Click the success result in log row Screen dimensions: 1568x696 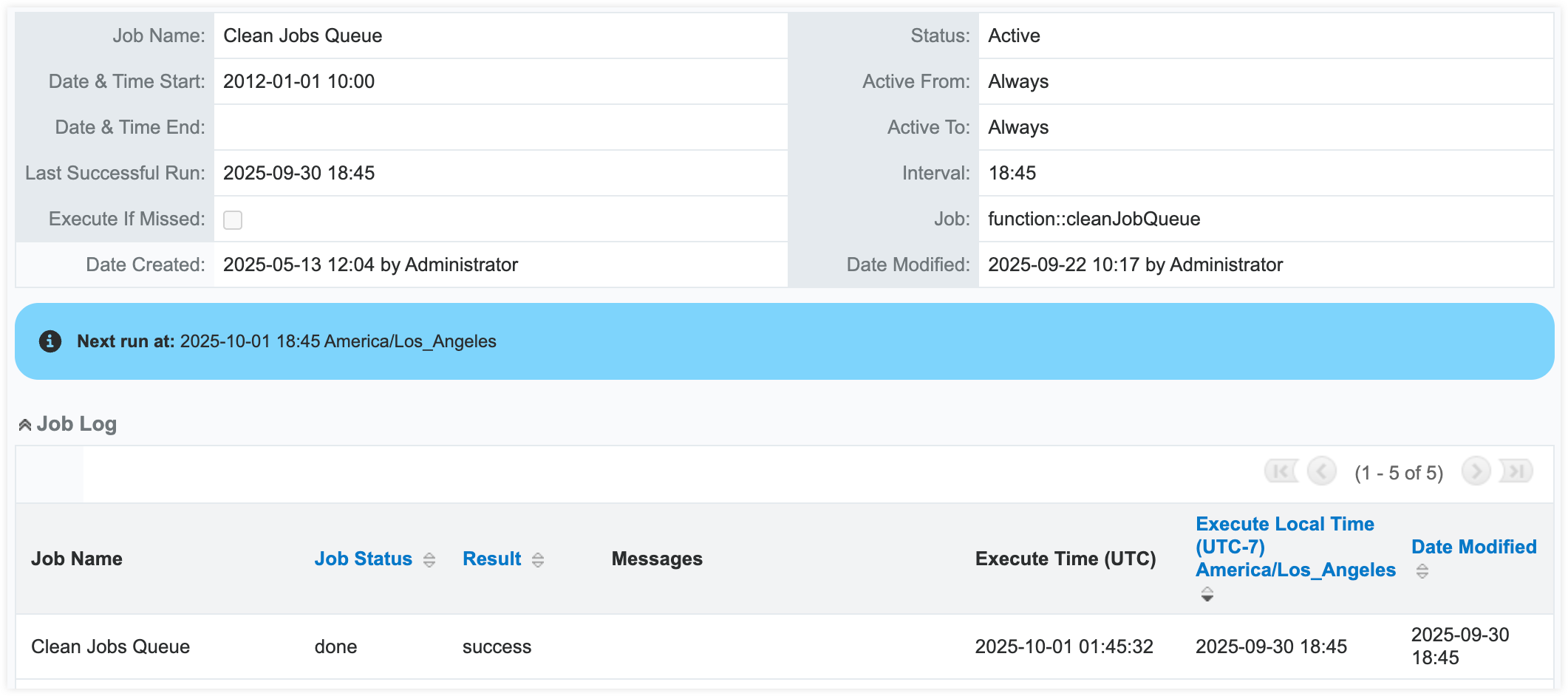coord(497,646)
